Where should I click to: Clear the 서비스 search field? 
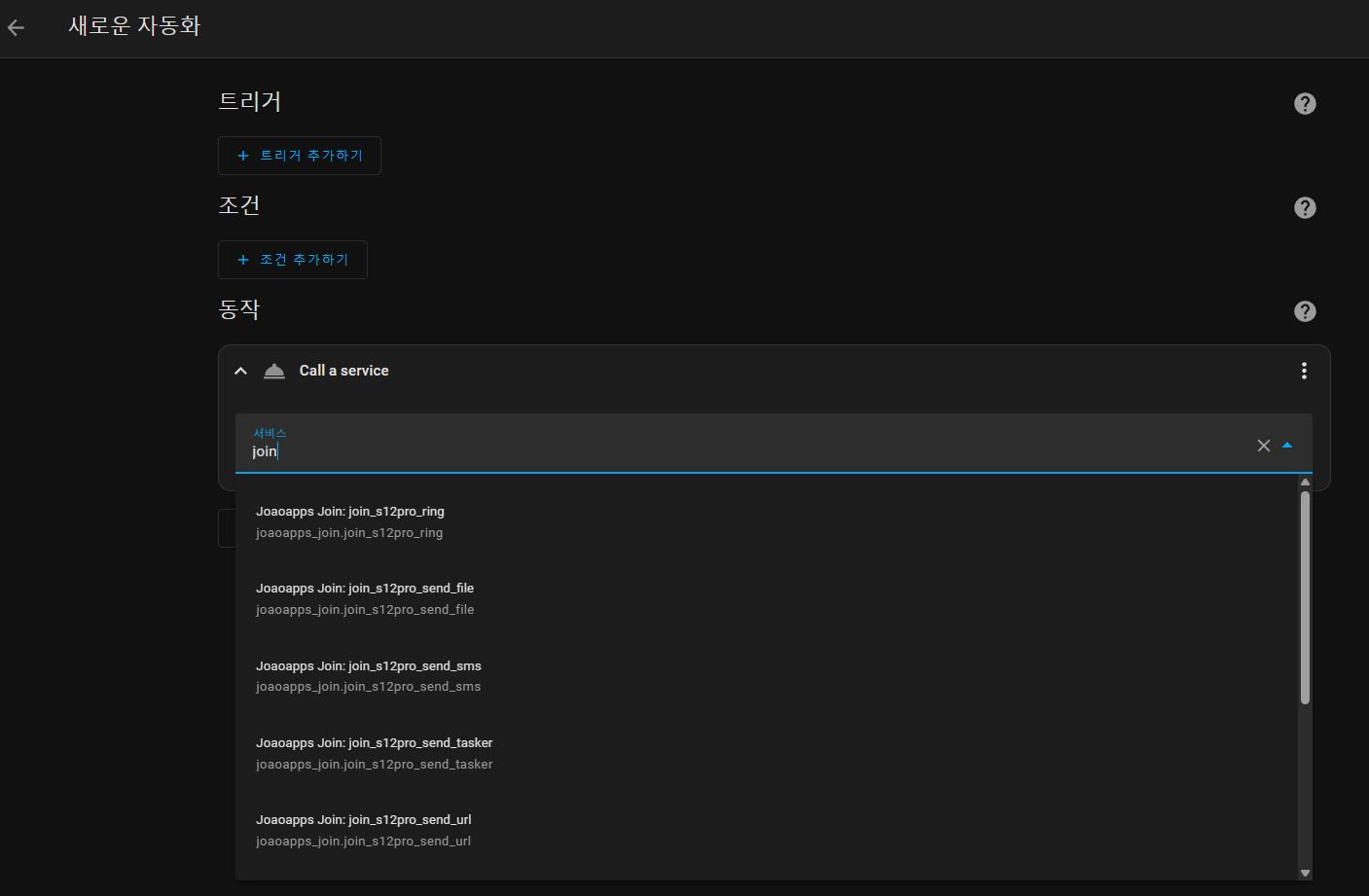pyautogui.click(x=1263, y=446)
